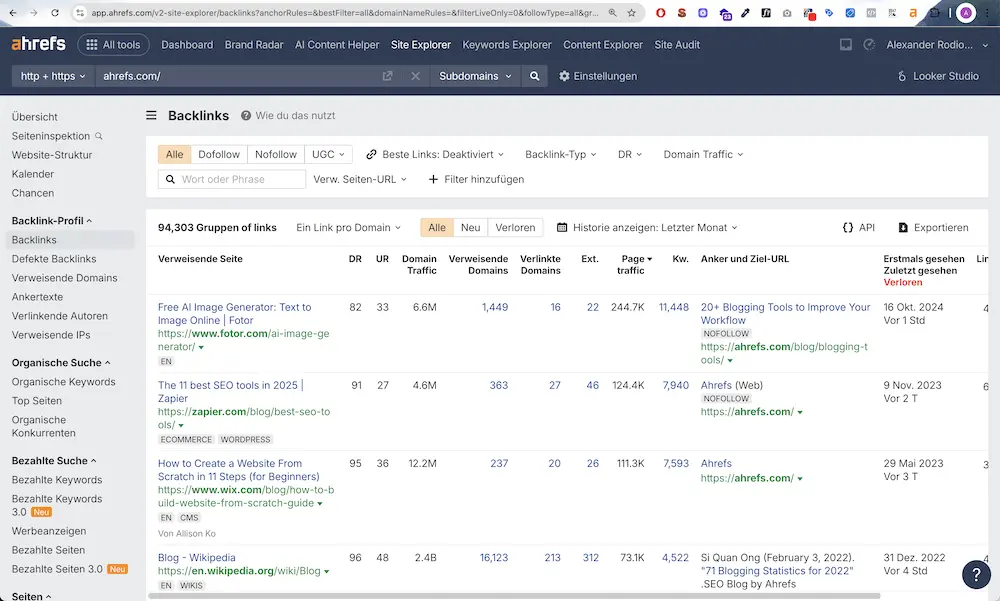The width and height of the screenshot is (1000, 601).
Task: Show only Verloren backlinks
Action: (515, 228)
